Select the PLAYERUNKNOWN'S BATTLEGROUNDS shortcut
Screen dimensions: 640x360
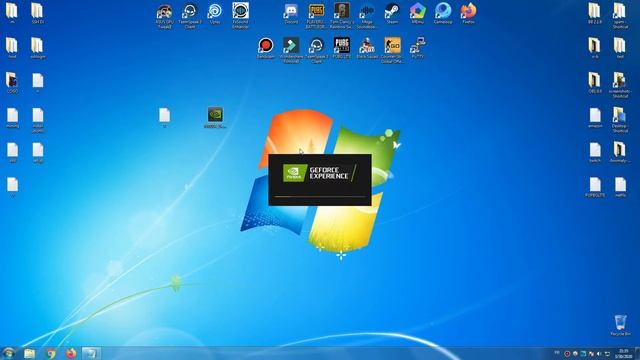(316, 16)
